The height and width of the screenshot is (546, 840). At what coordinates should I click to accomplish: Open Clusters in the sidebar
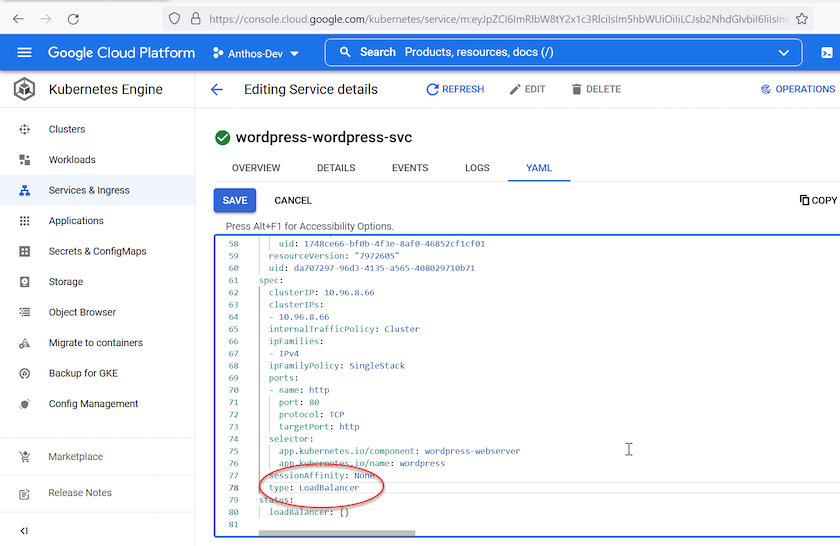coord(67,129)
